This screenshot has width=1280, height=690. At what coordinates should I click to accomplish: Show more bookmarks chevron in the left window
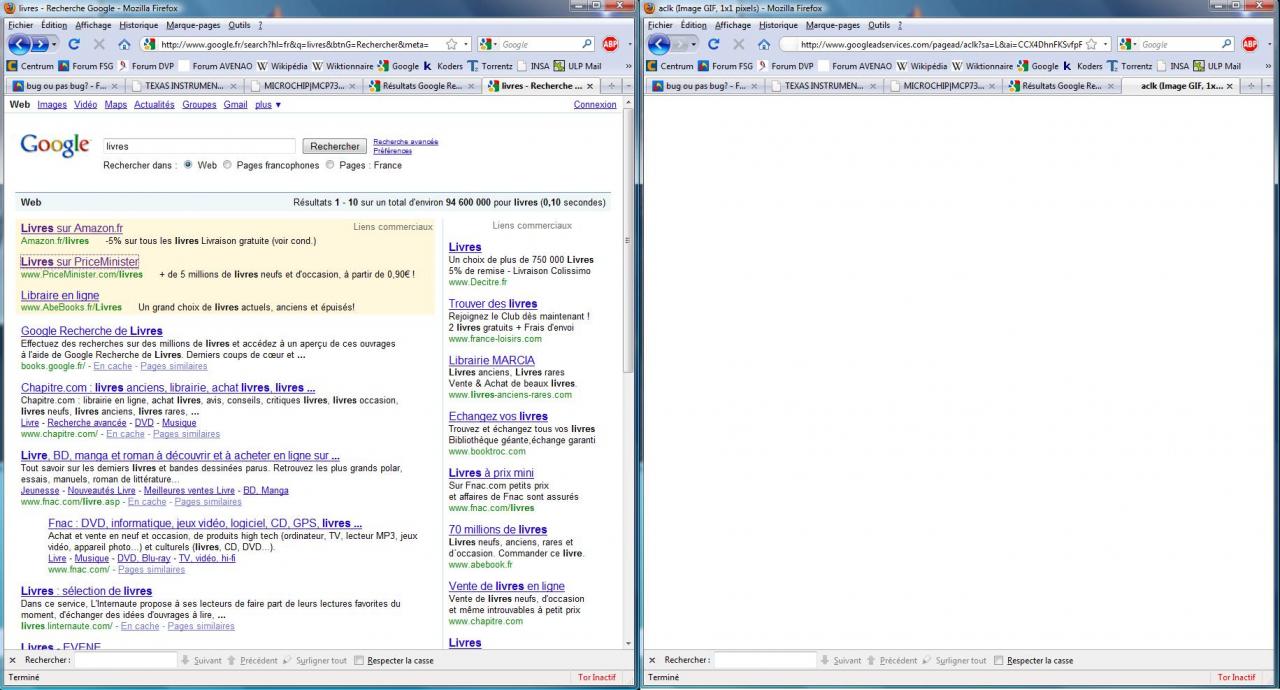click(628, 66)
